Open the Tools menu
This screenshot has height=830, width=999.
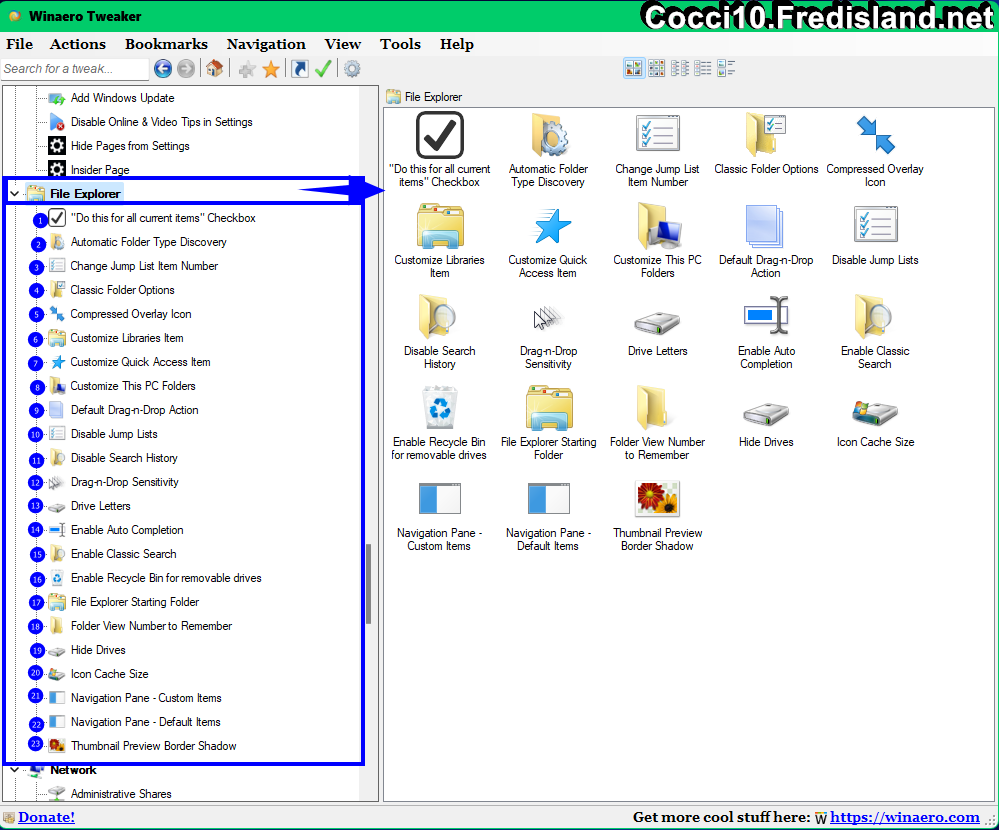click(400, 44)
